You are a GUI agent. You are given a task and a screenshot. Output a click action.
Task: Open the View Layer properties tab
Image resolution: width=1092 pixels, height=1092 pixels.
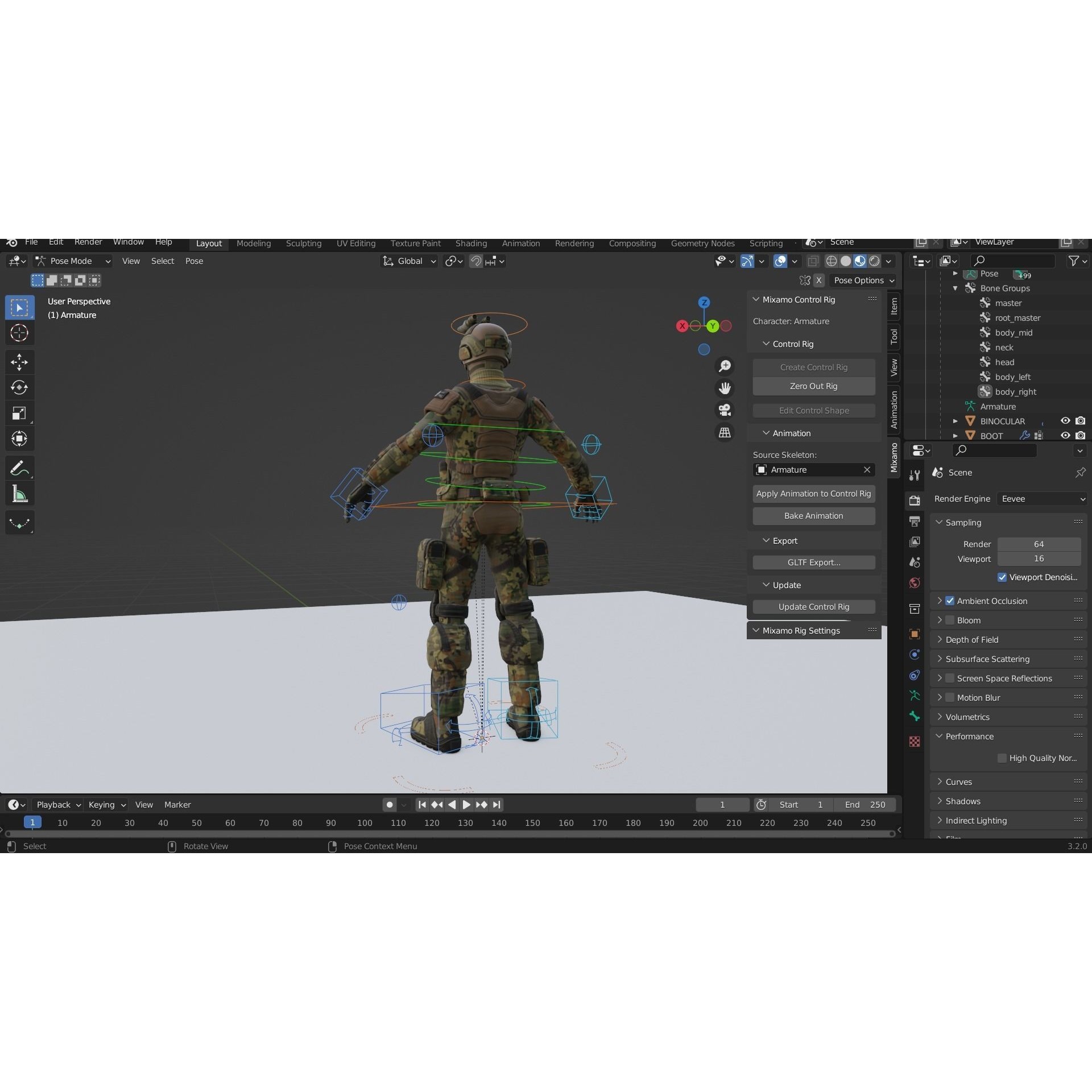click(x=915, y=542)
